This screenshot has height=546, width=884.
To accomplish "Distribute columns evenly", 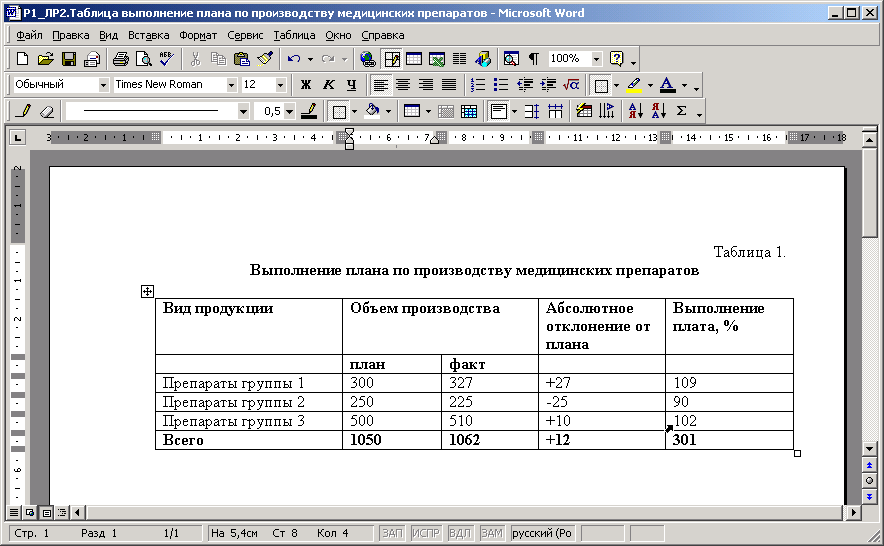I will coord(555,111).
